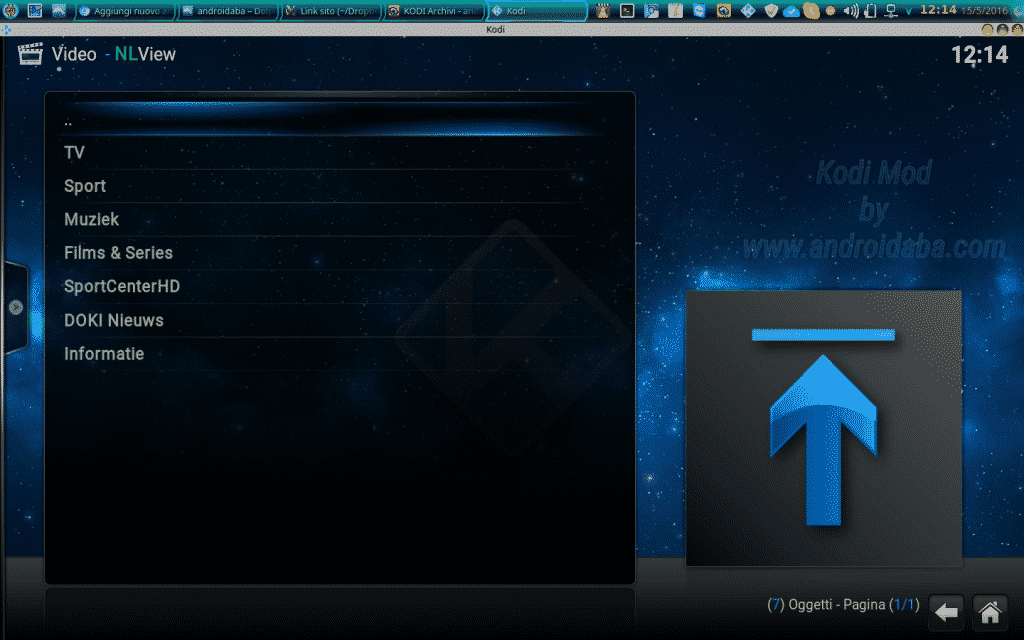This screenshot has width=1024, height=640.
Task: Open the window menu icon on titlebar
Action: point(6,29)
